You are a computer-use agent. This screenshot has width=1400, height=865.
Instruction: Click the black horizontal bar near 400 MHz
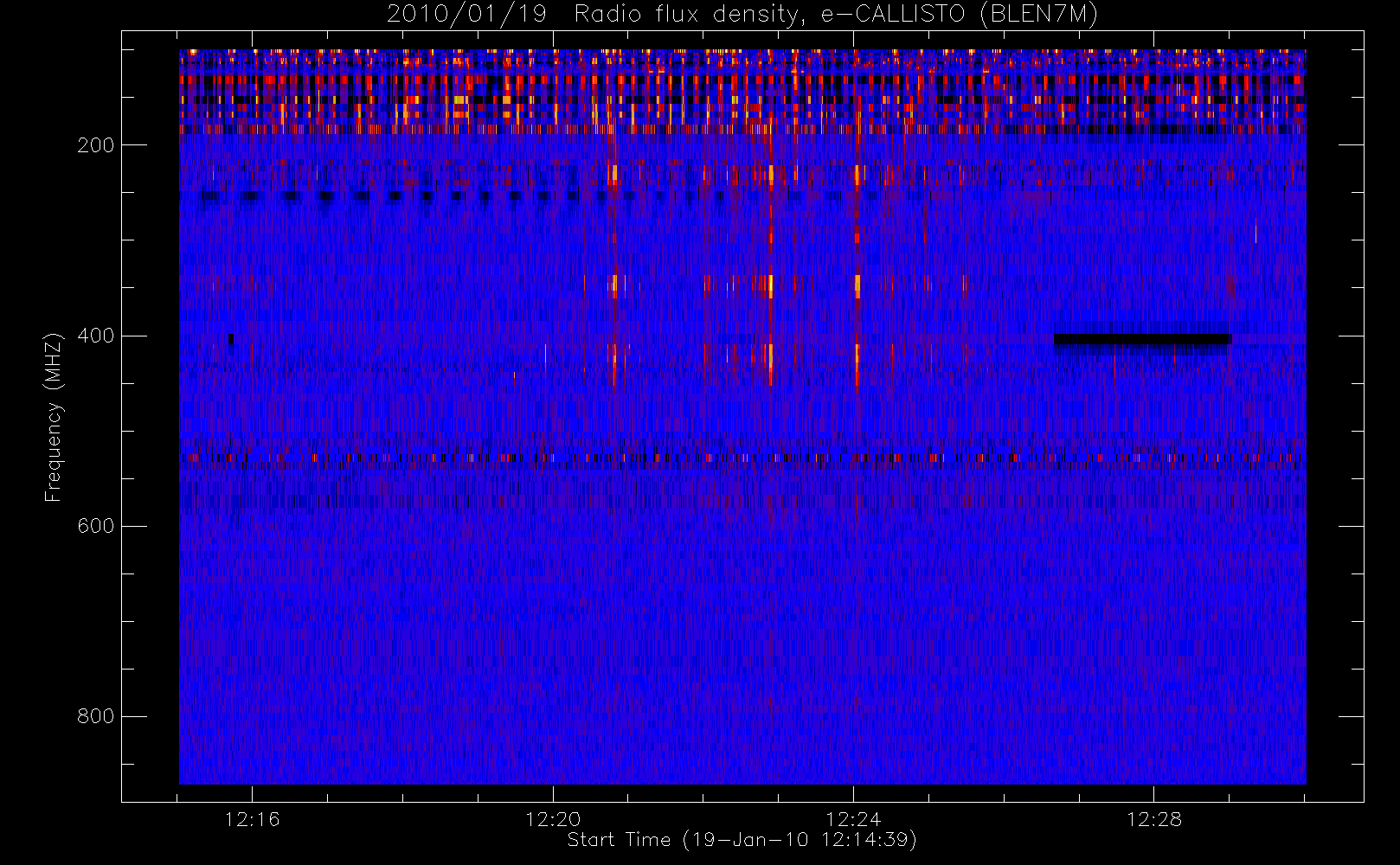tap(1141, 339)
